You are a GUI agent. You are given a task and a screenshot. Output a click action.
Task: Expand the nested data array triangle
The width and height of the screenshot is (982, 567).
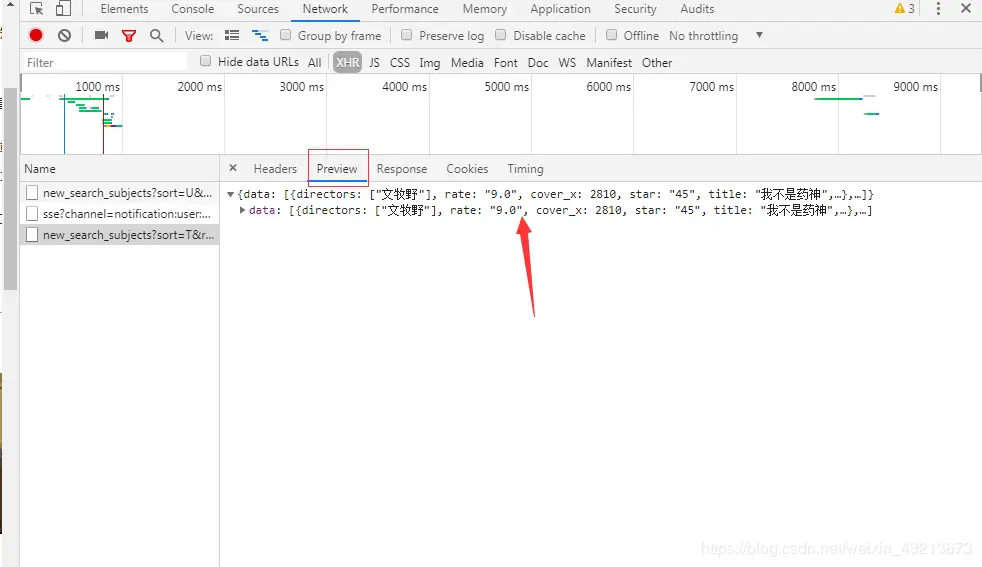tap(242, 210)
